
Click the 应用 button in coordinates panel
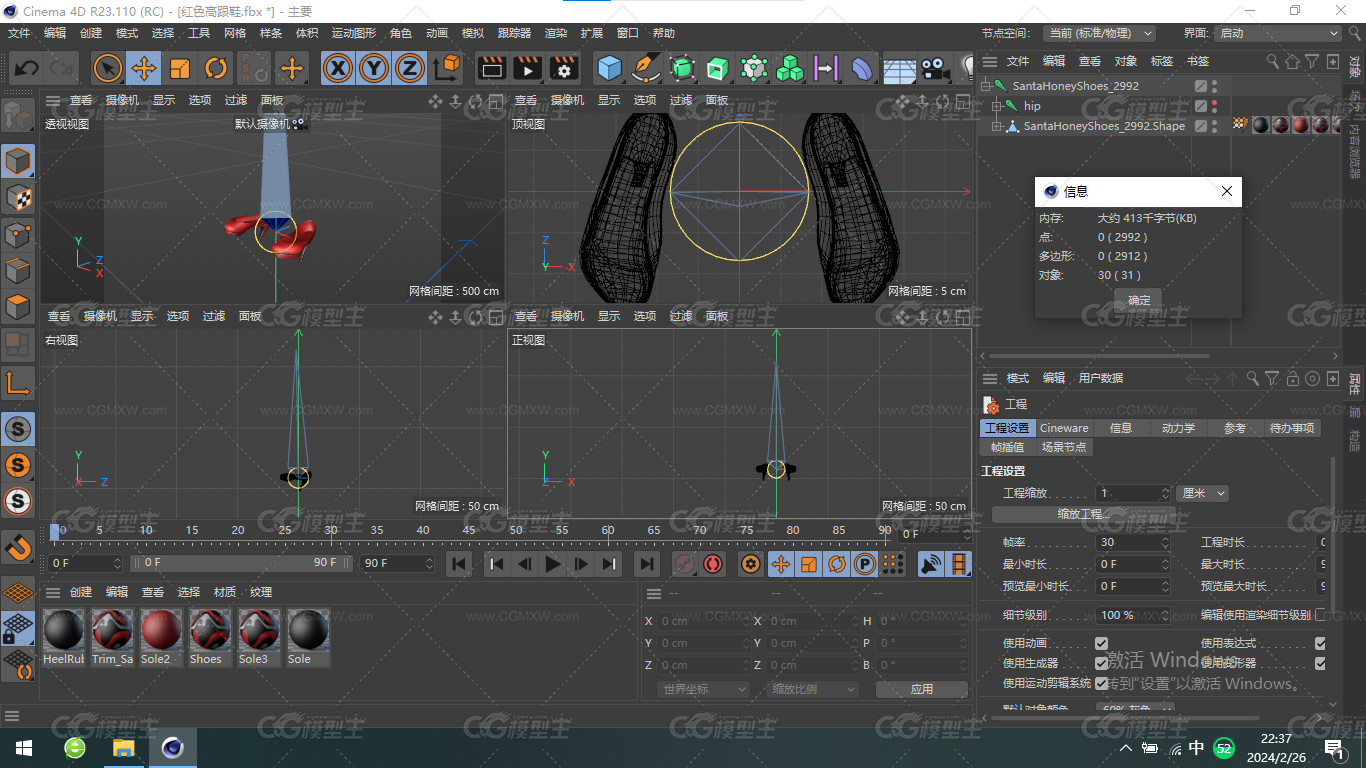[x=921, y=689]
